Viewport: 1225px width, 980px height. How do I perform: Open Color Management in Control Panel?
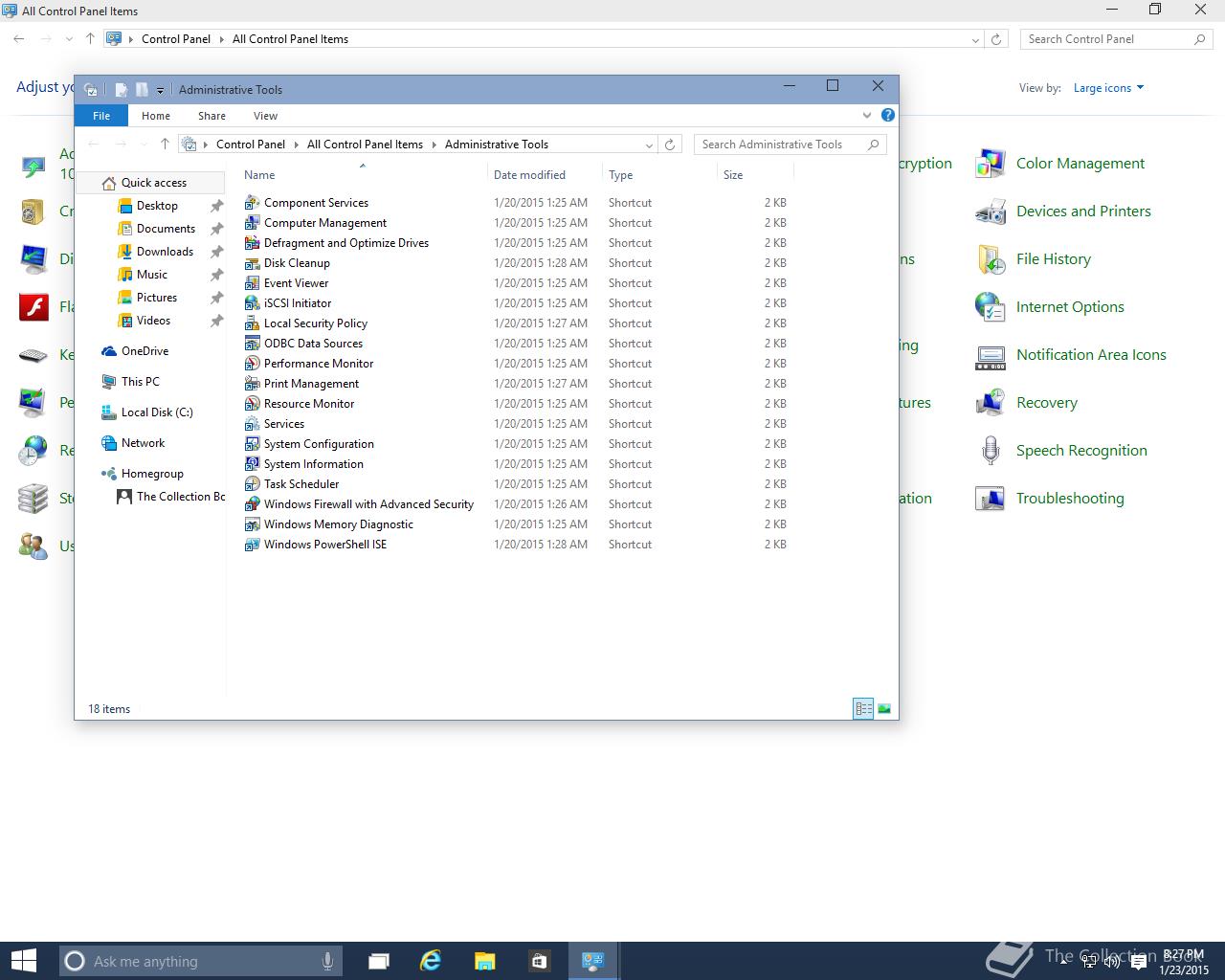point(1080,164)
